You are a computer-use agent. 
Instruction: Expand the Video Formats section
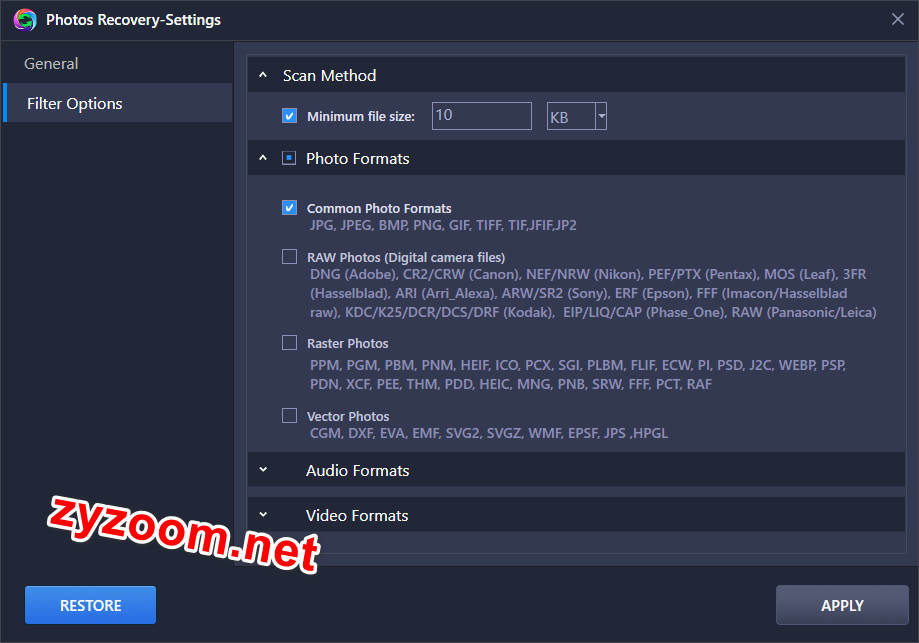click(263, 515)
